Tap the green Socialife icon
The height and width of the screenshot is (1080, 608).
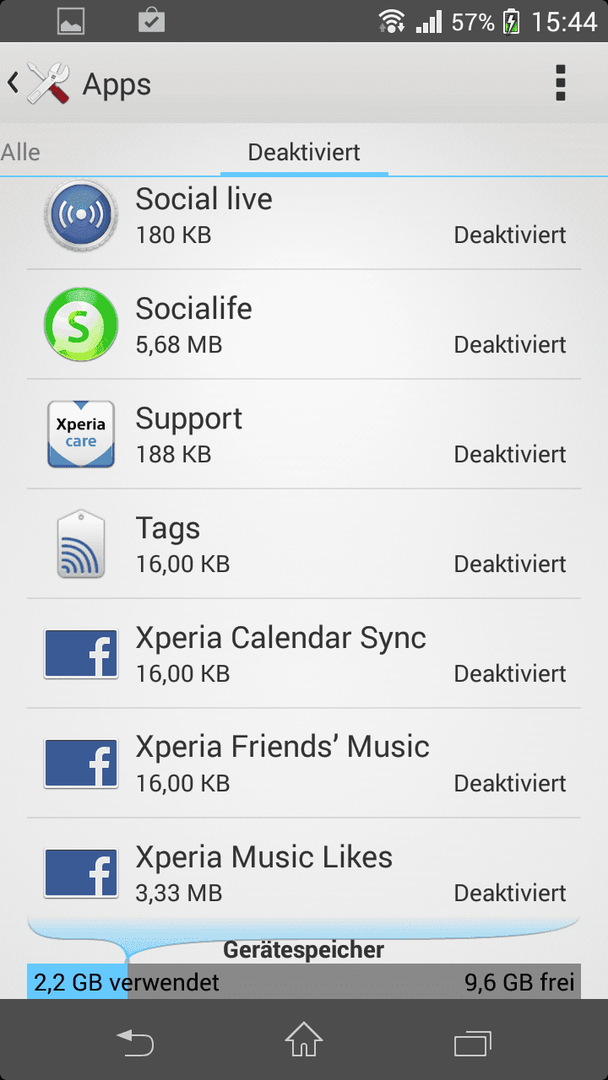(x=81, y=324)
